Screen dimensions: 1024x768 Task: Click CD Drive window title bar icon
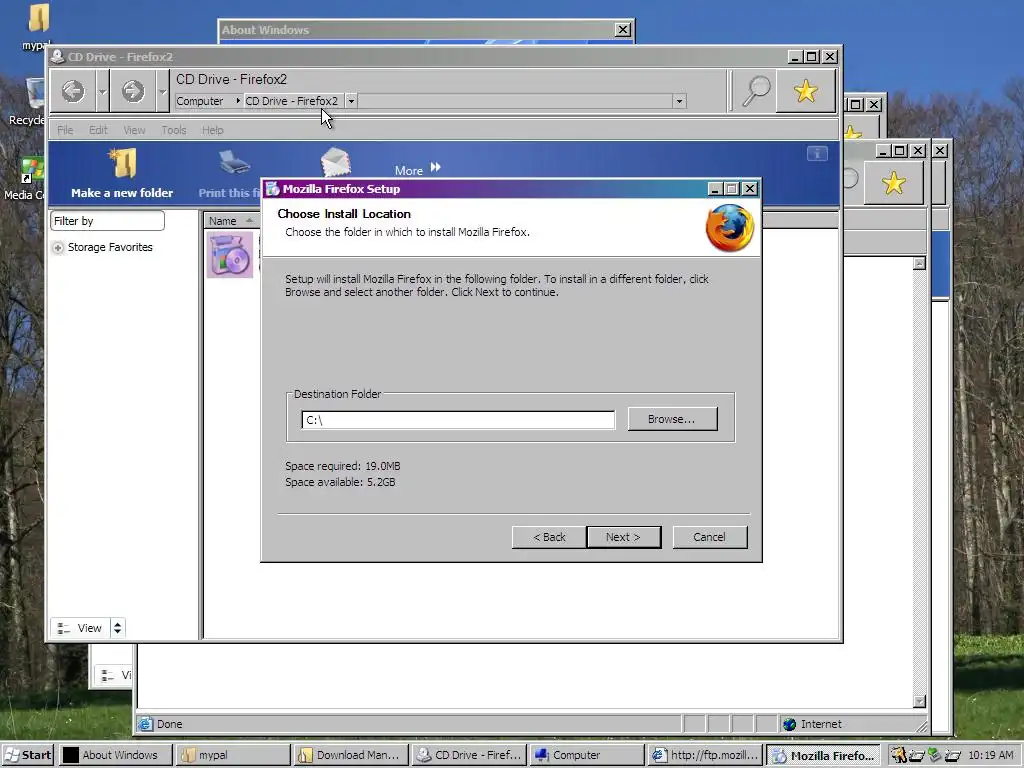pyautogui.click(x=57, y=57)
